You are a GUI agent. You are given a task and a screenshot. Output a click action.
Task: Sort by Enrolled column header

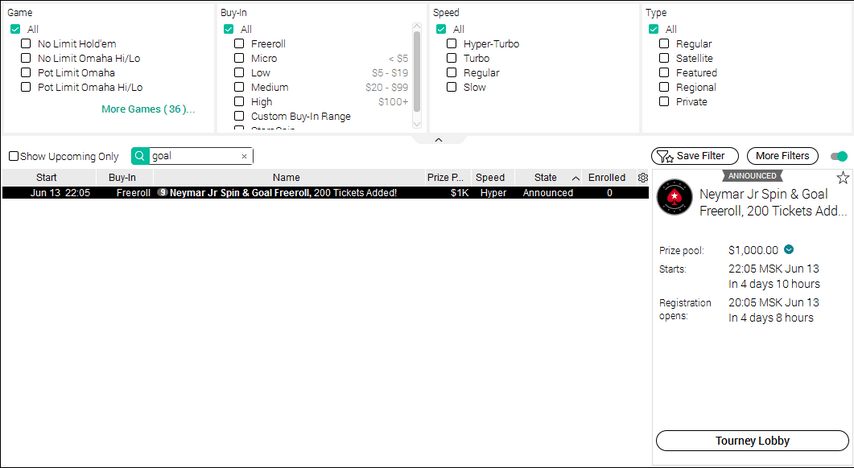point(607,178)
